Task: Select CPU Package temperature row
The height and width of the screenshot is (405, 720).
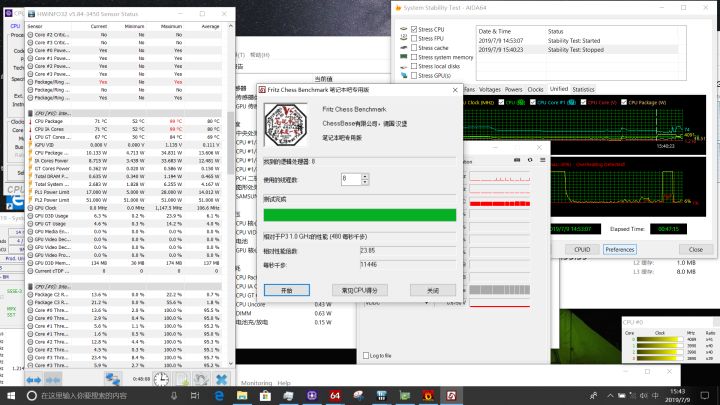Action: 124,121
